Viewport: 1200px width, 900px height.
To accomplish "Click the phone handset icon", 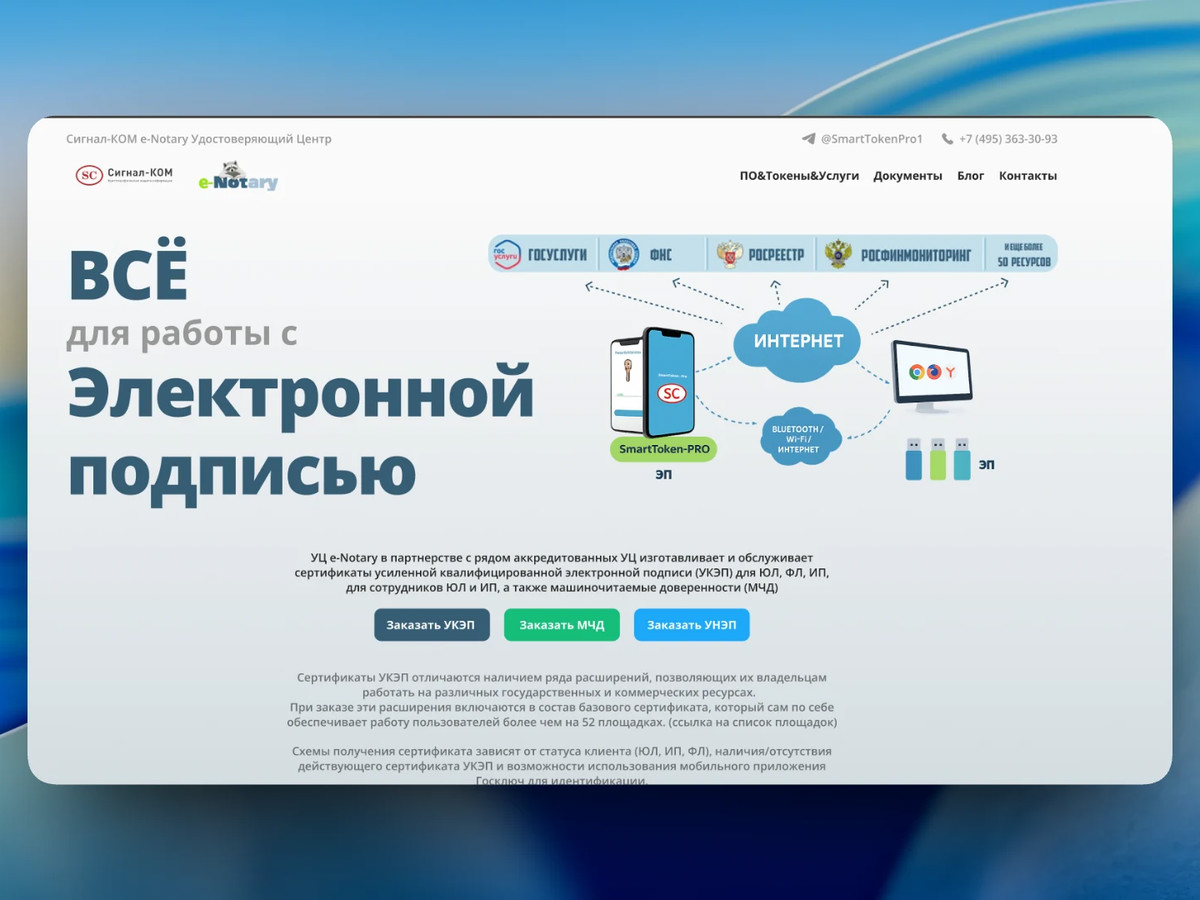I will point(947,139).
